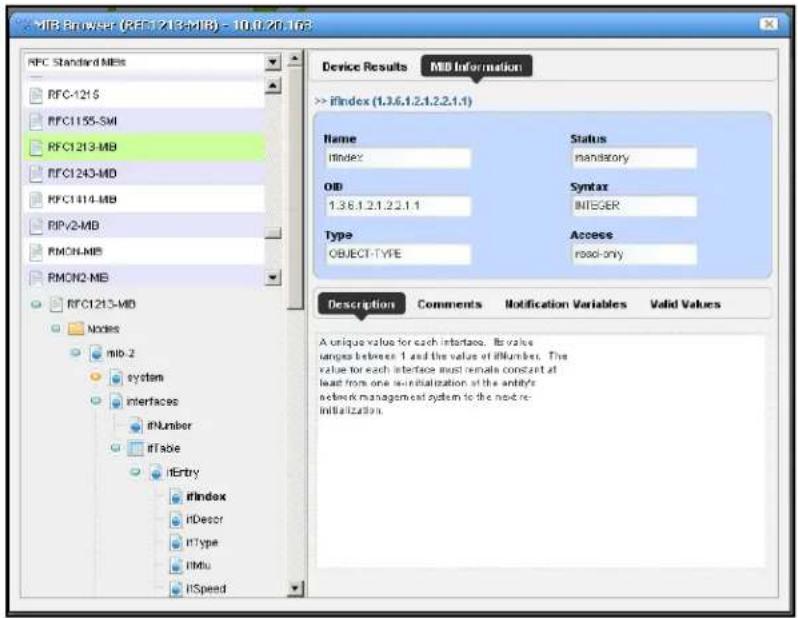Click the Name field showing ifIndex

coord(398,158)
